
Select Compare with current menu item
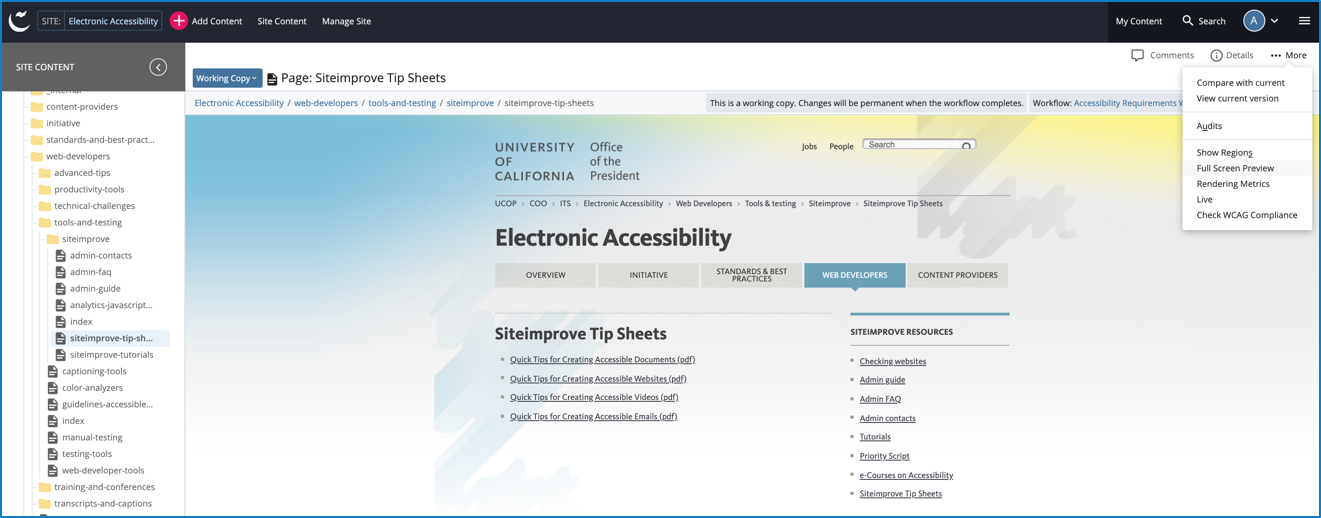[1240, 83]
